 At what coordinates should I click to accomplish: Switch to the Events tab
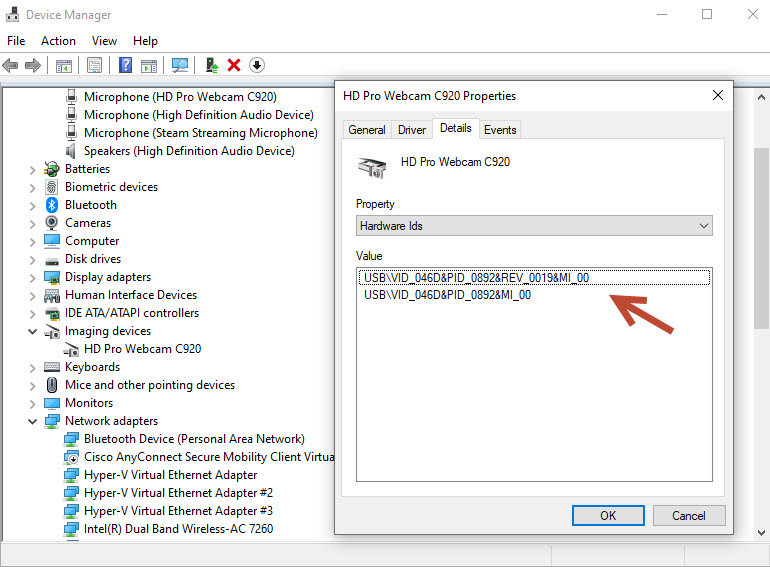click(500, 130)
